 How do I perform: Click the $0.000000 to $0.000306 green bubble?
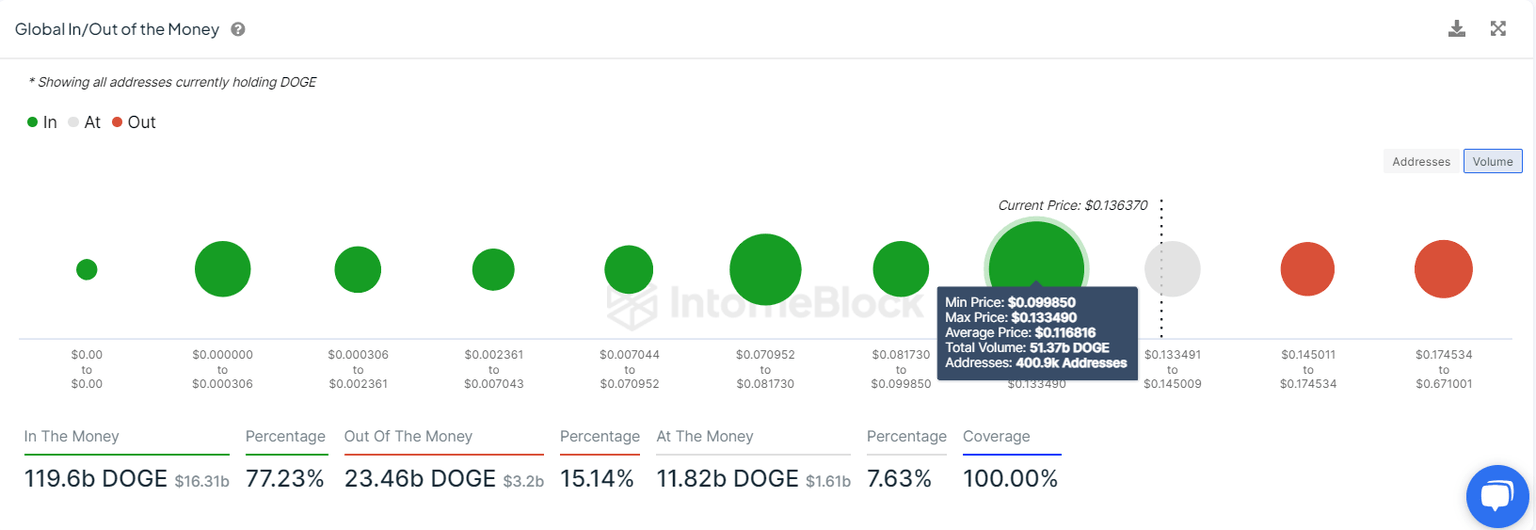(x=223, y=269)
